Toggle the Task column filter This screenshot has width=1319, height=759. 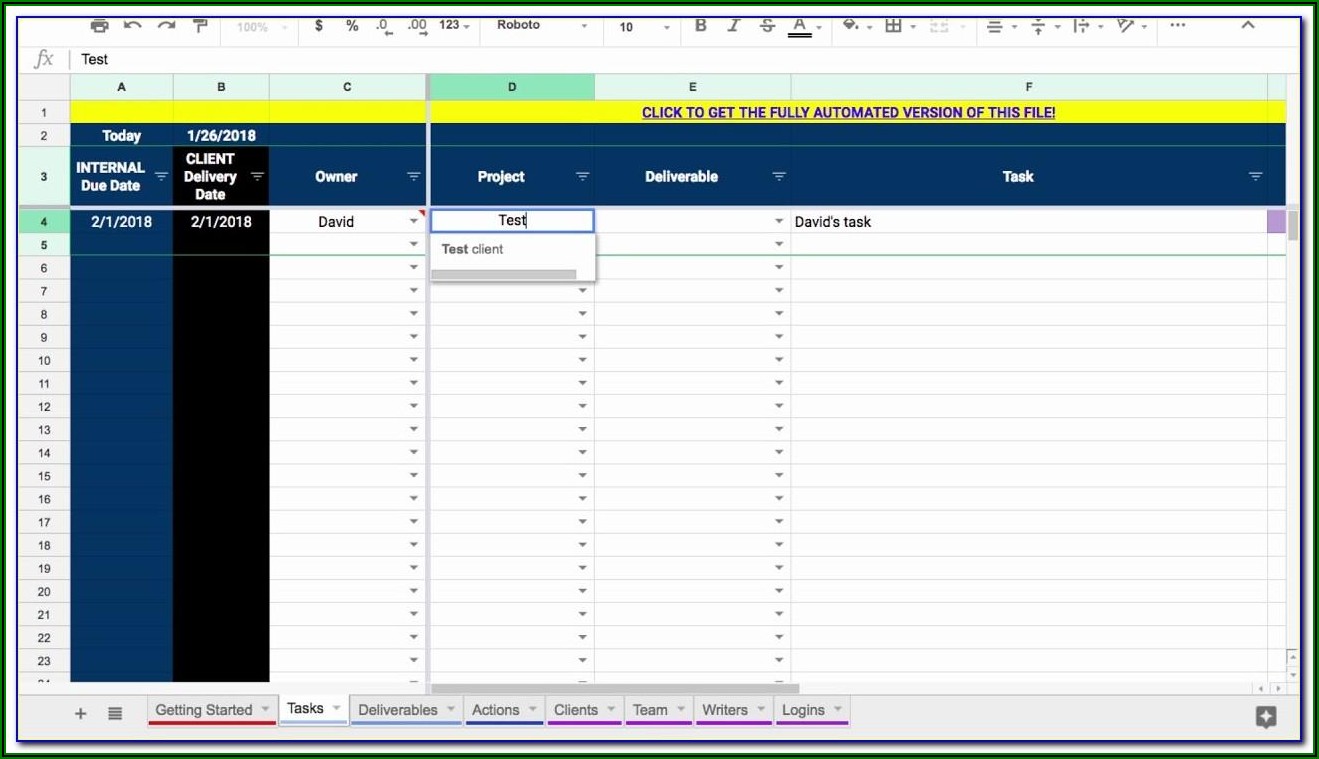(1255, 177)
